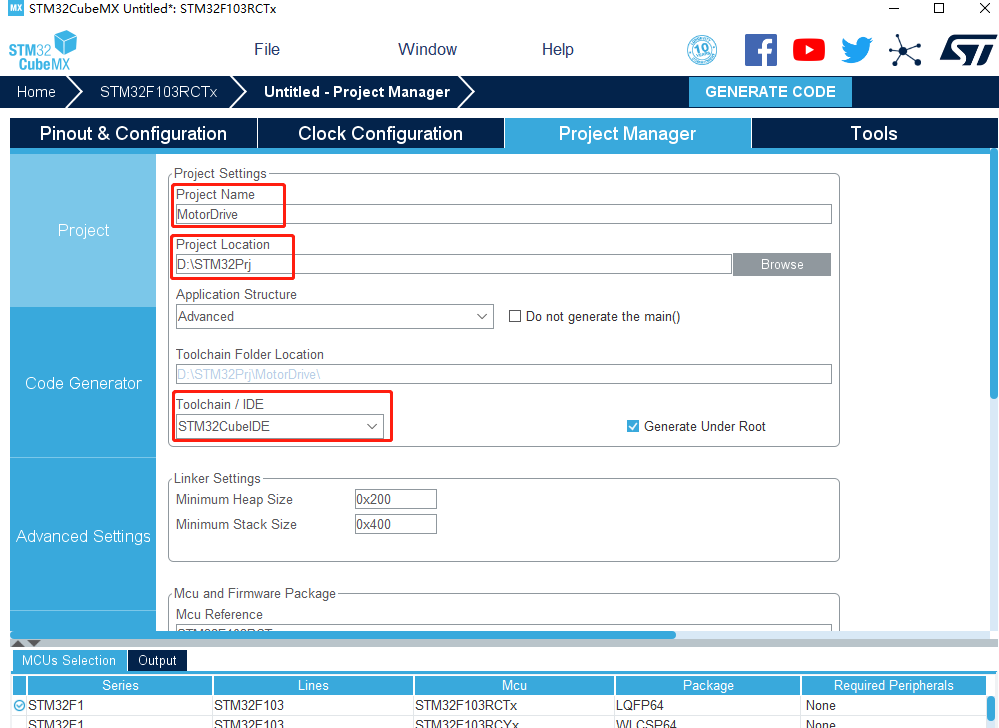
Task: Open the Twitter bird icon link
Action: 856,50
